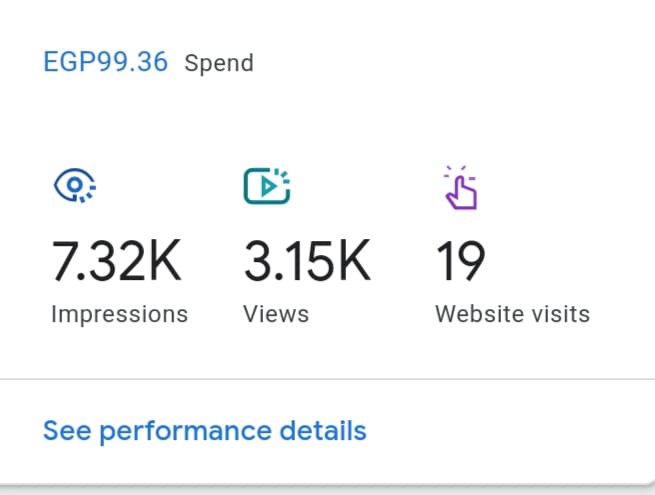655x495 pixels.
Task: Click empty space between Spend and metric icons
Action: point(328,121)
